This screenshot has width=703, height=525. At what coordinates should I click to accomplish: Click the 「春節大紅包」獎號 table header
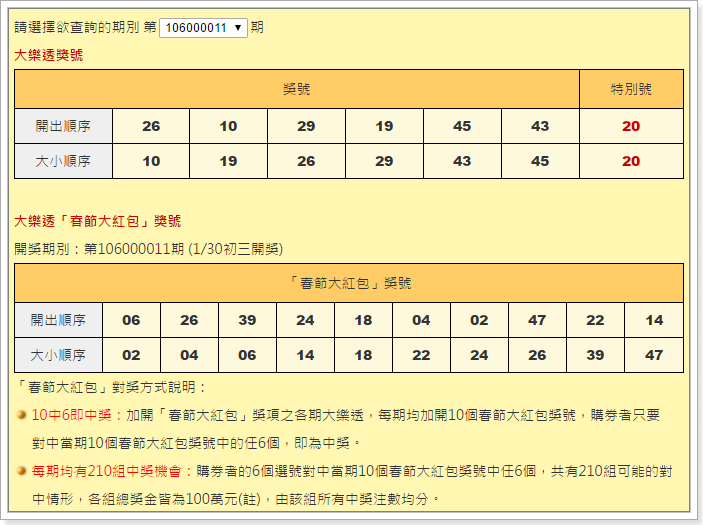(349, 283)
